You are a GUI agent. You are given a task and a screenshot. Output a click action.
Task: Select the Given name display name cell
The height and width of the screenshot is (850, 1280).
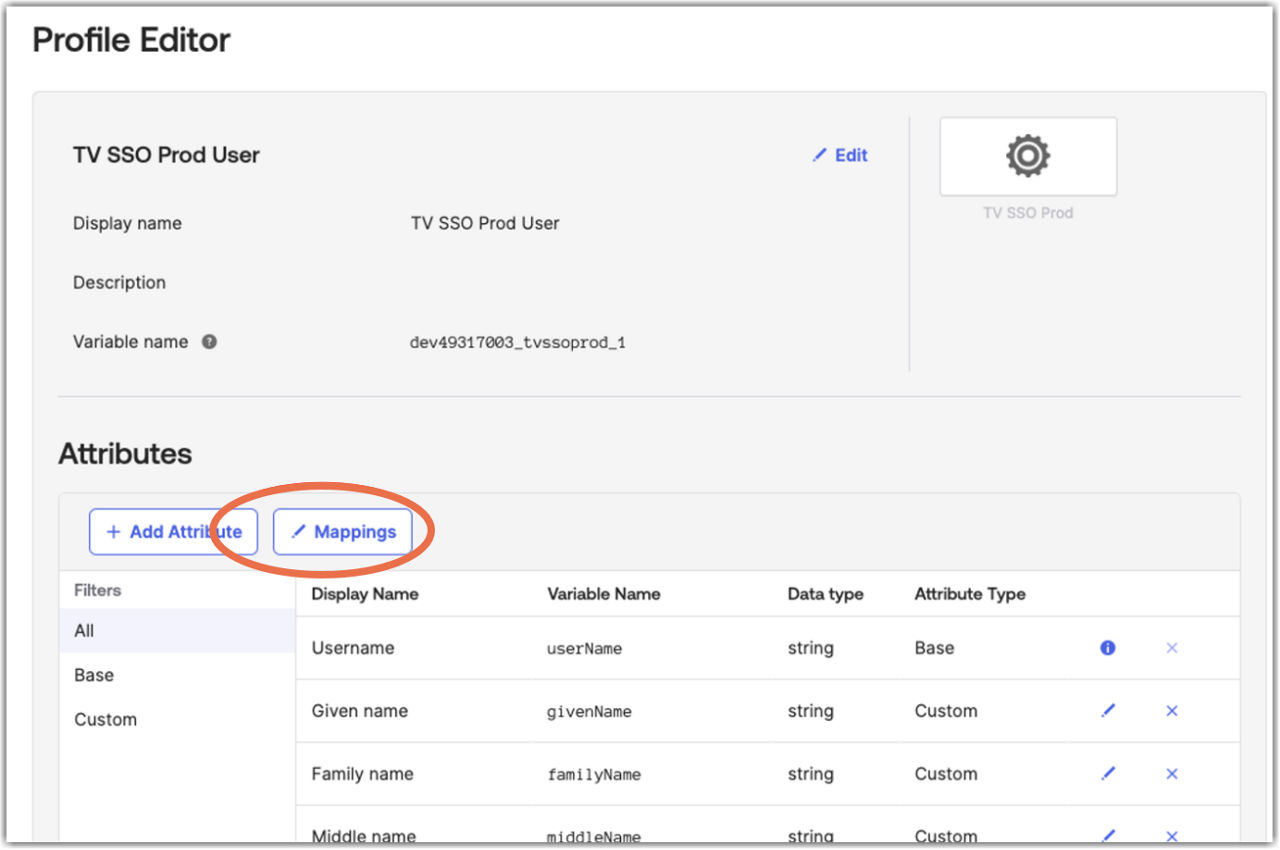click(360, 711)
